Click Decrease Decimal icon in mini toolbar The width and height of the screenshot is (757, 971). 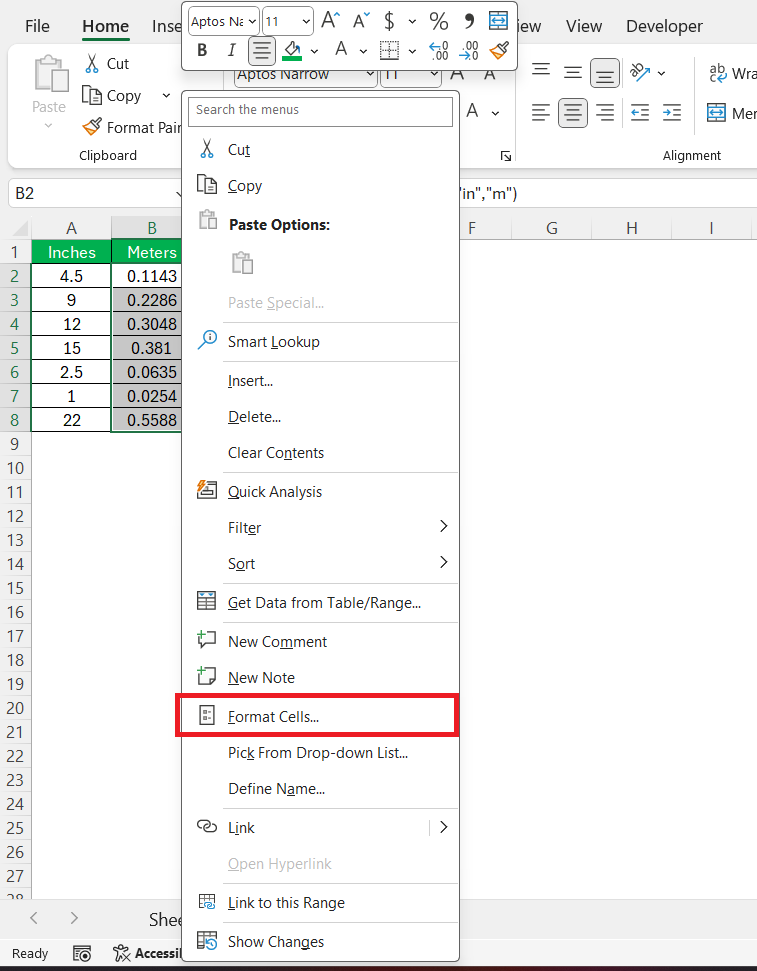coord(469,50)
